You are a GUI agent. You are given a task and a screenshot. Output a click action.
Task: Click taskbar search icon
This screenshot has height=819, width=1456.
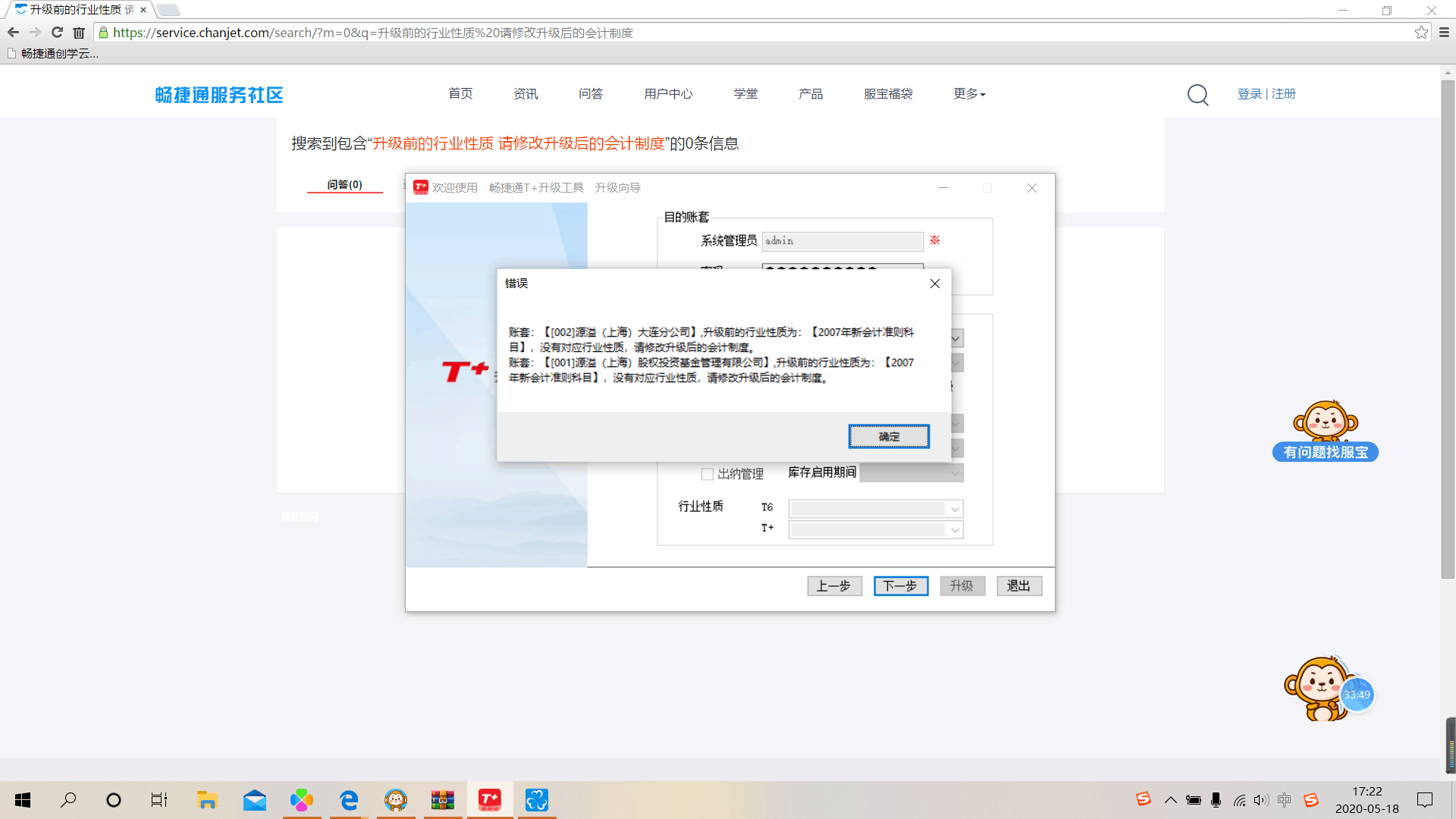[x=68, y=800]
